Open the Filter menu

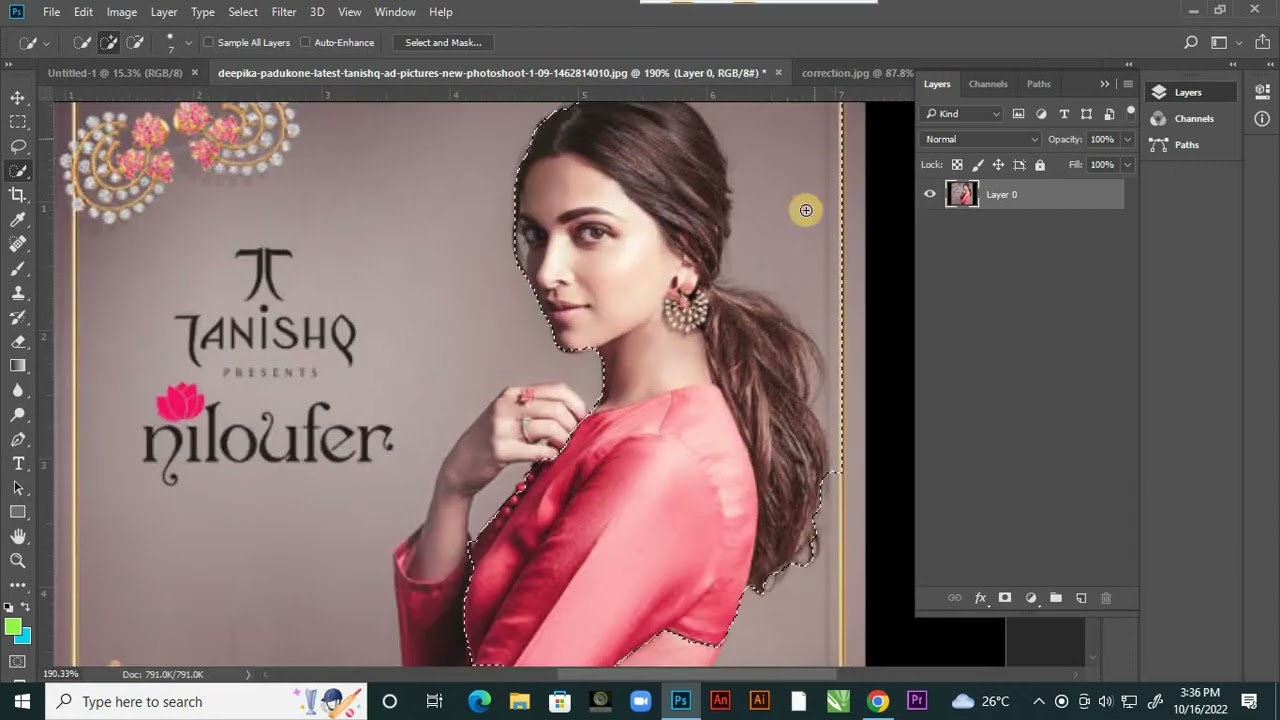point(284,12)
